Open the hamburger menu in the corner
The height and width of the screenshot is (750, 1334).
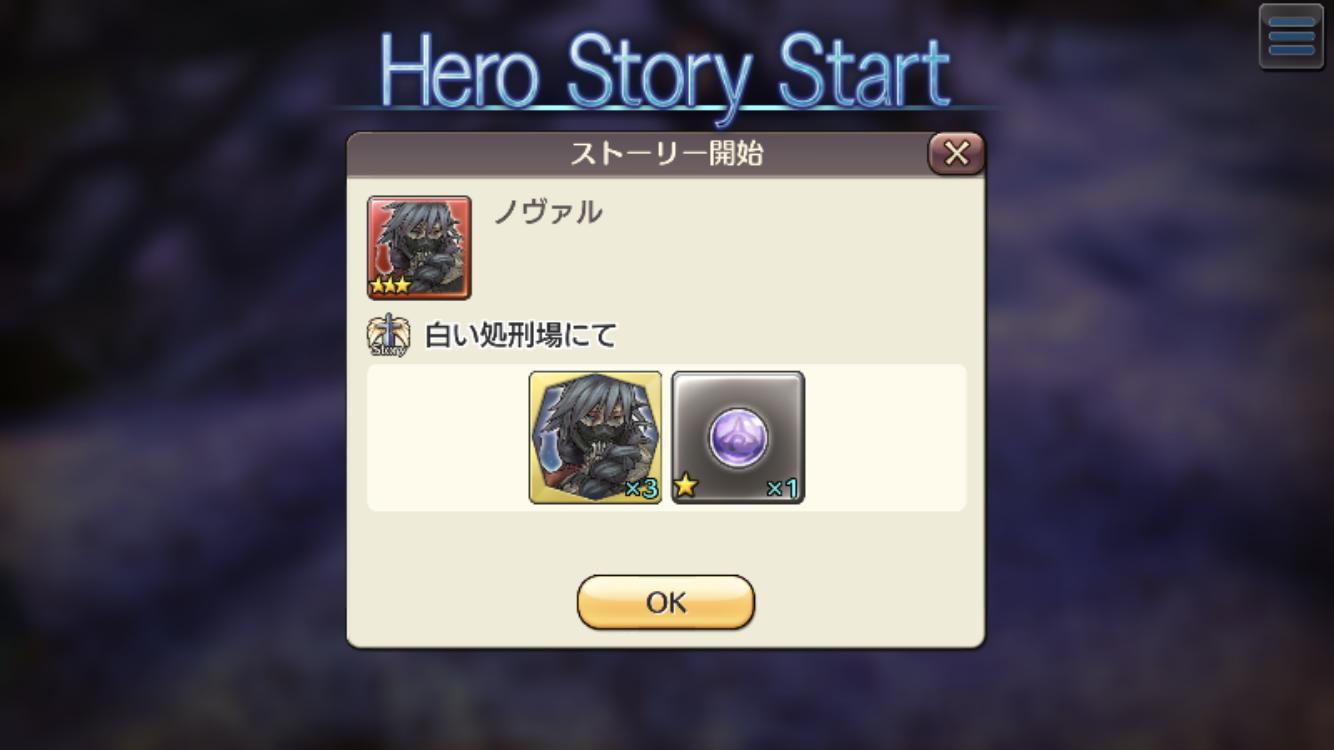pos(1291,37)
